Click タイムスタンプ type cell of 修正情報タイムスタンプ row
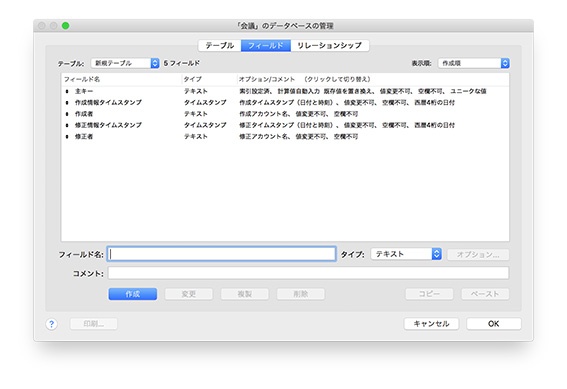This screenshot has height=389, width=567. 205,125
